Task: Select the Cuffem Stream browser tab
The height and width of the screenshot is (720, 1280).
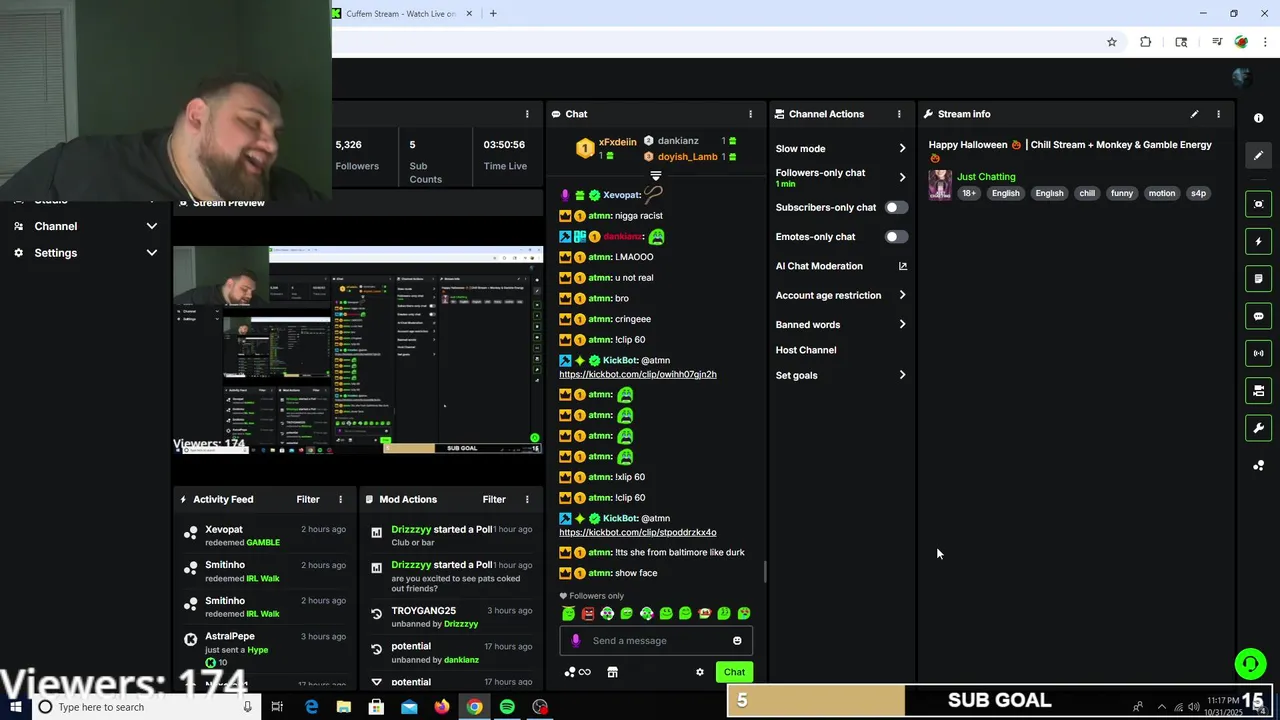Action: [x=400, y=14]
